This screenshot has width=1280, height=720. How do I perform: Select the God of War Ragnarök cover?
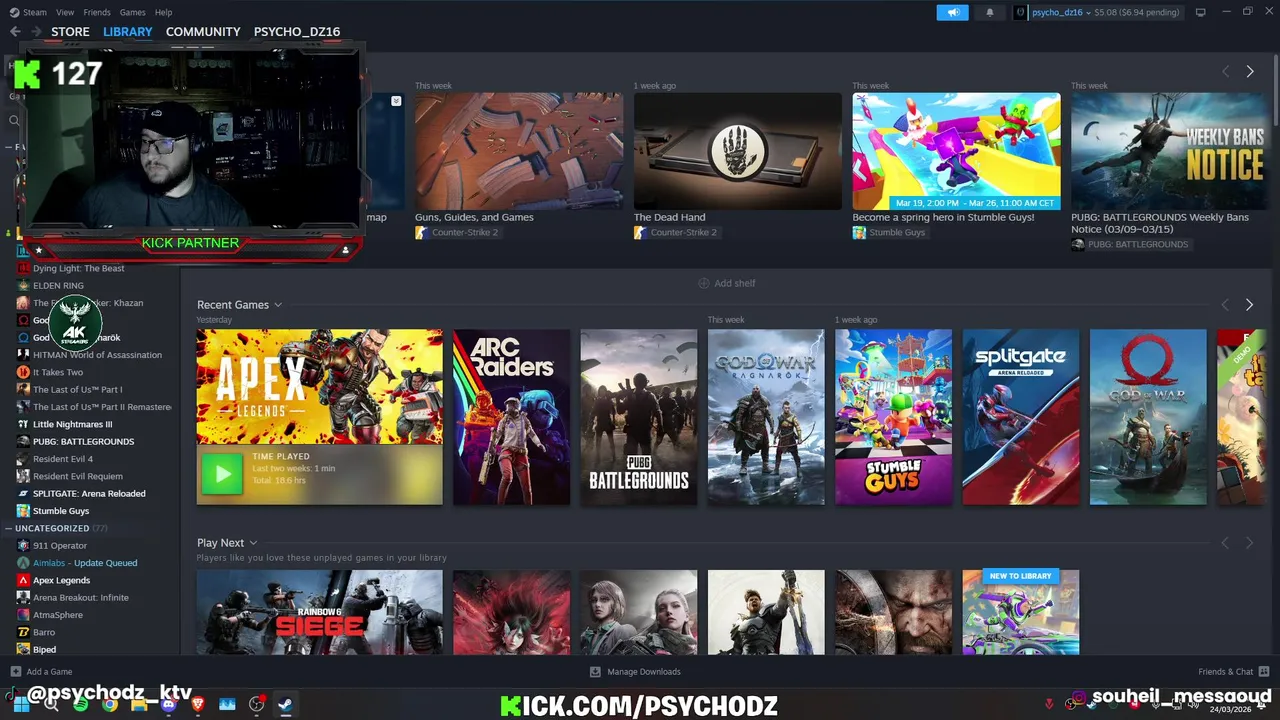(x=766, y=417)
